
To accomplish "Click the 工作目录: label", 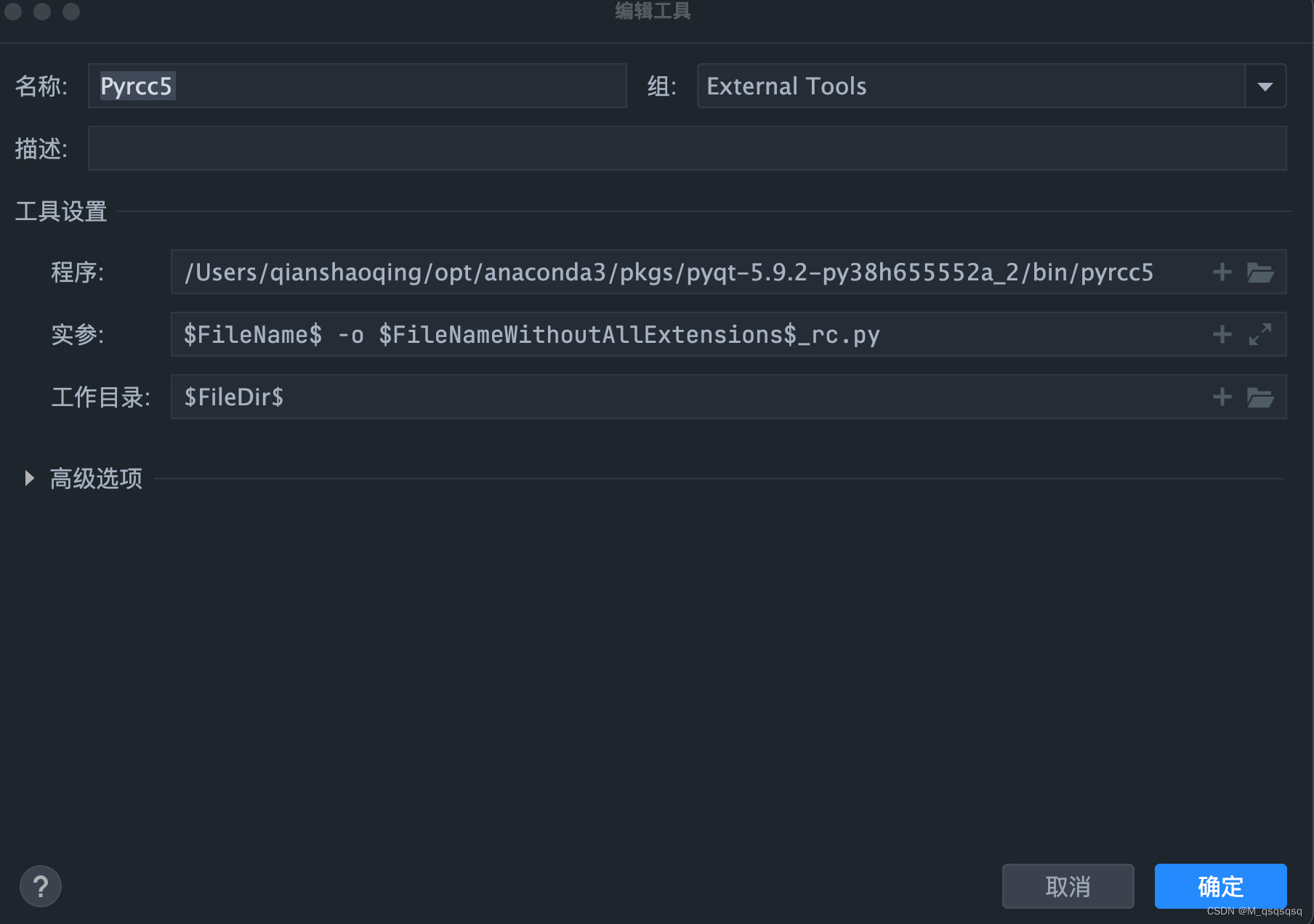I will [x=101, y=397].
